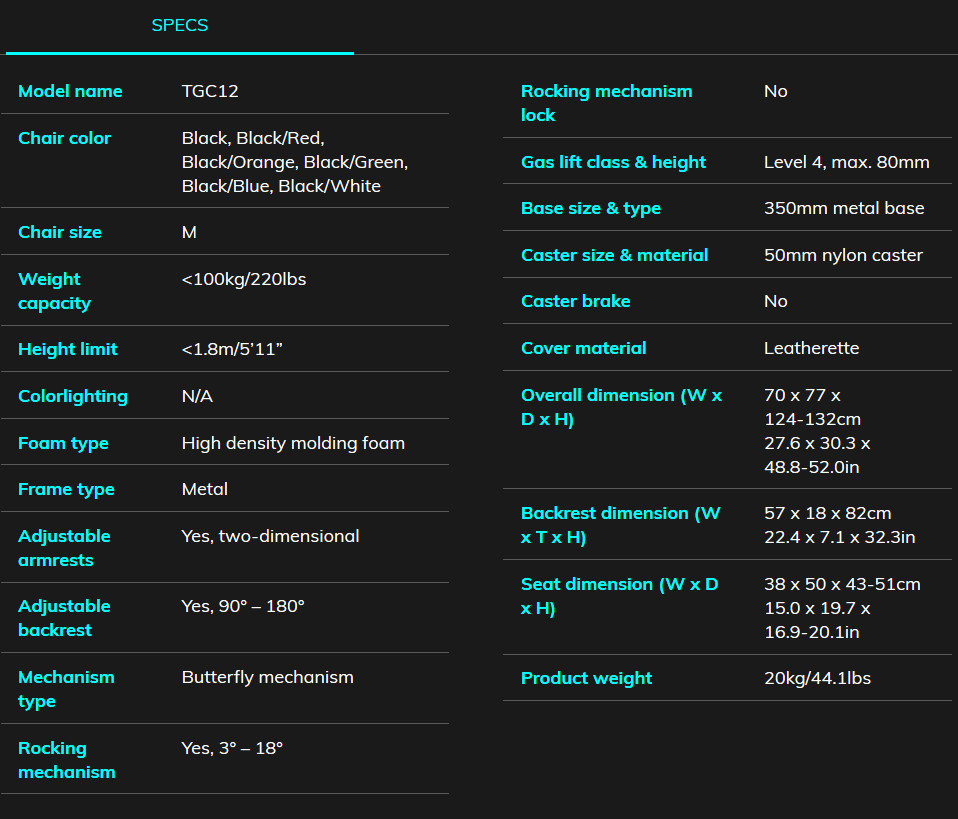The image size is (958, 819).
Task: Click the cover value 'Leatherette'
Action: [x=812, y=348]
